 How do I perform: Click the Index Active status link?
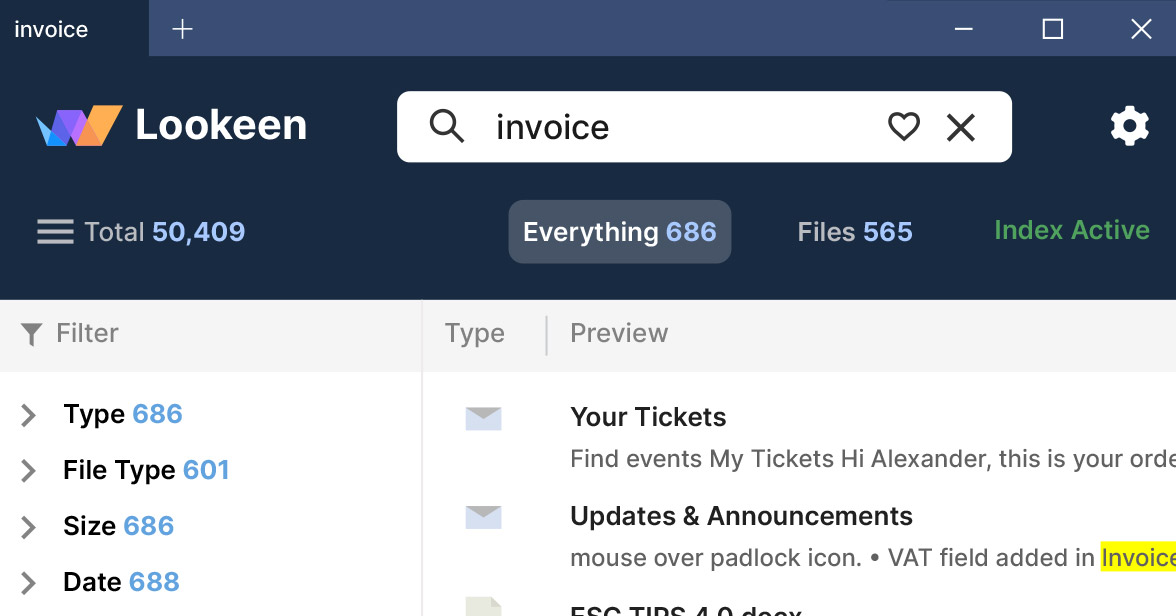point(1071,230)
